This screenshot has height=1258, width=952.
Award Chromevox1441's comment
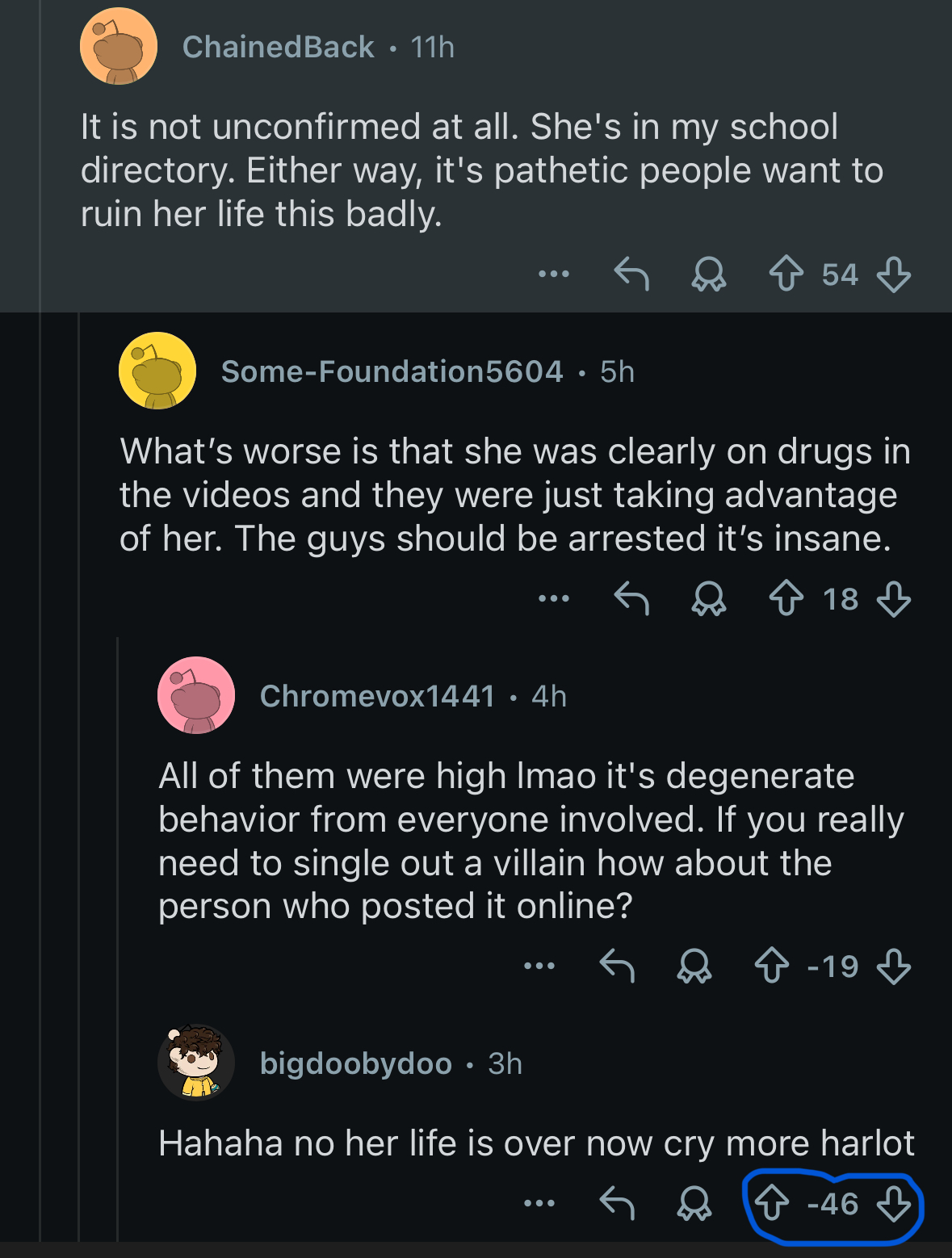(x=694, y=966)
